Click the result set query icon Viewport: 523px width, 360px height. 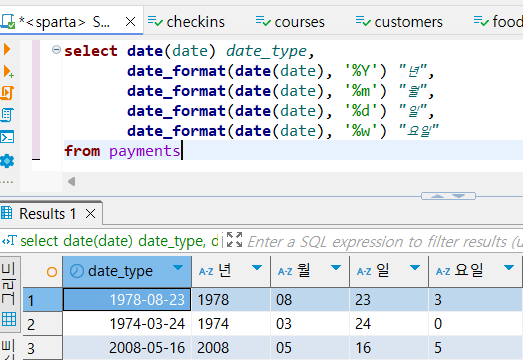click(9, 240)
